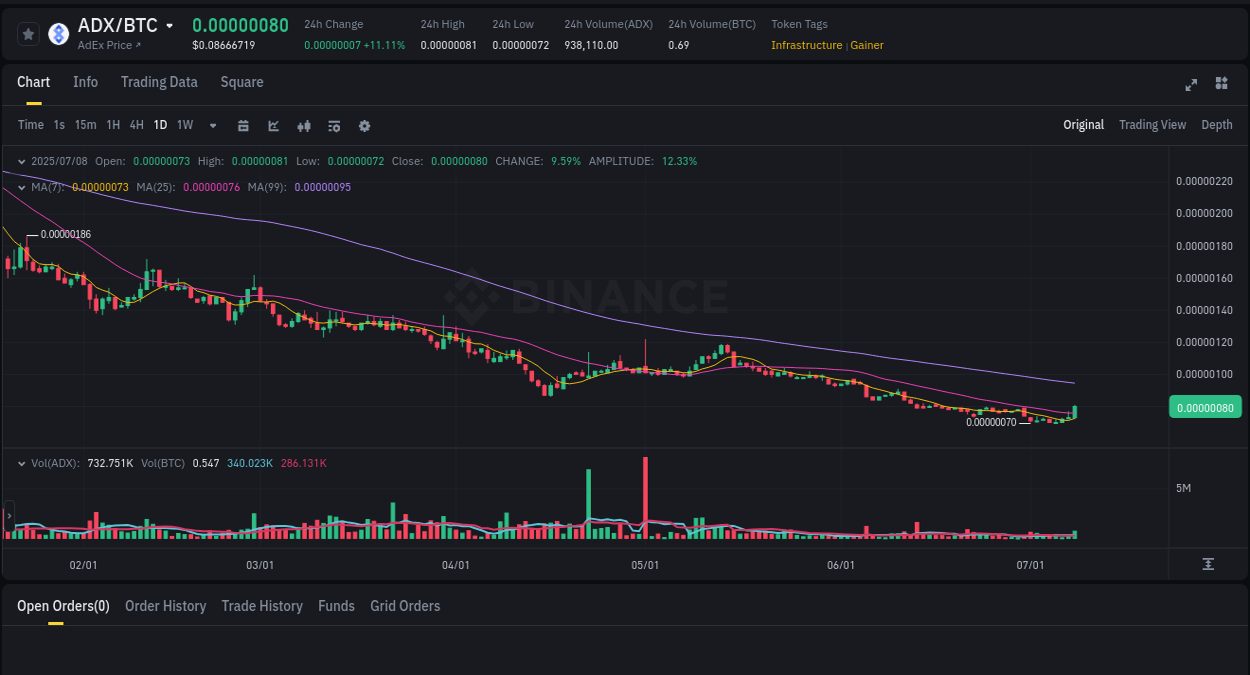Collapse the MA indicator row

click(x=21, y=188)
